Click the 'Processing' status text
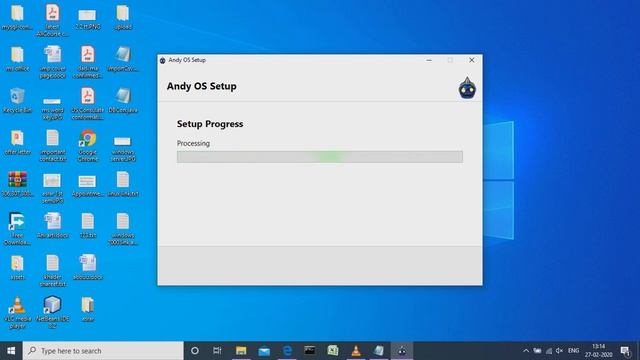 click(x=193, y=143)
